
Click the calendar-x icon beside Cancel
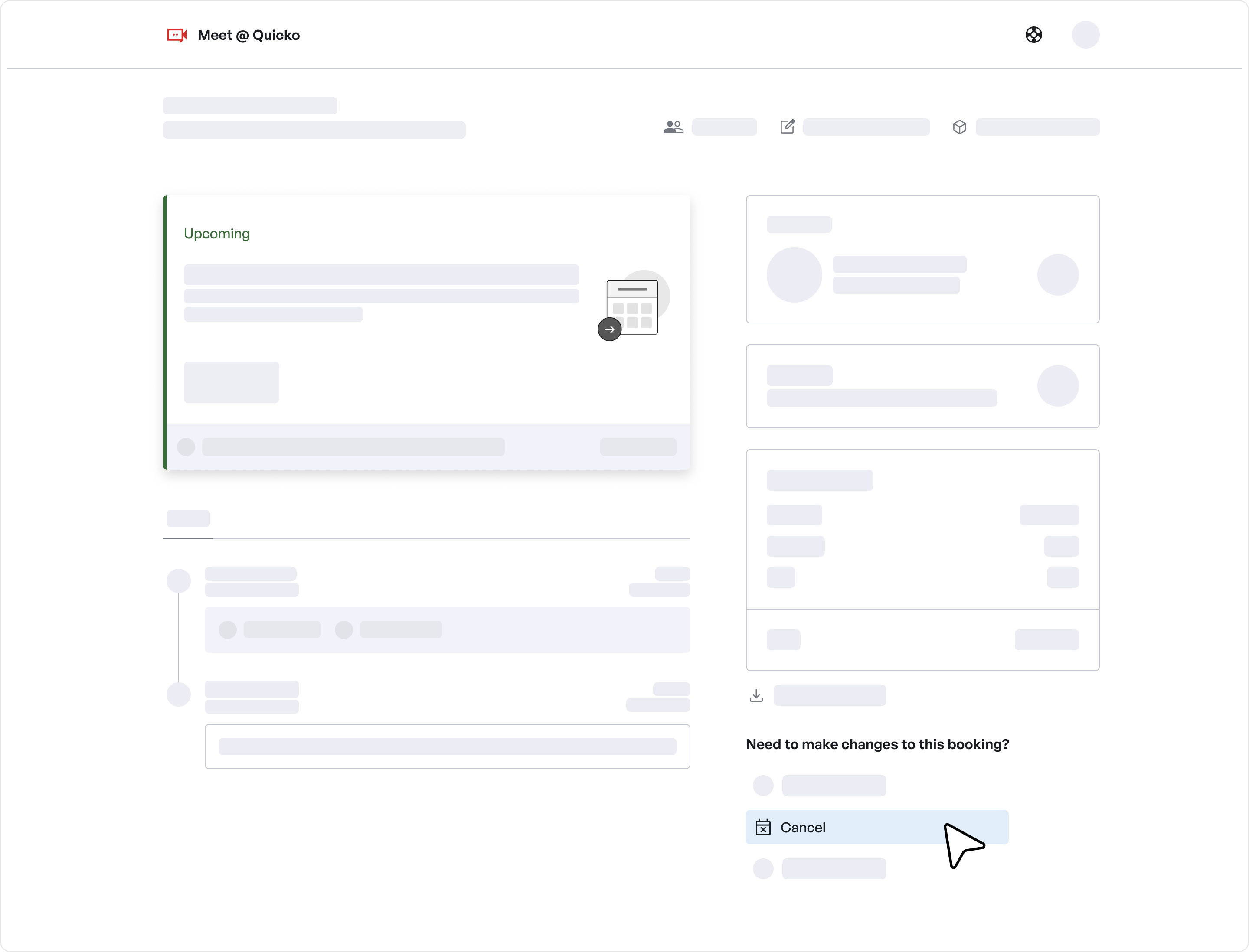tap(763, 827)
